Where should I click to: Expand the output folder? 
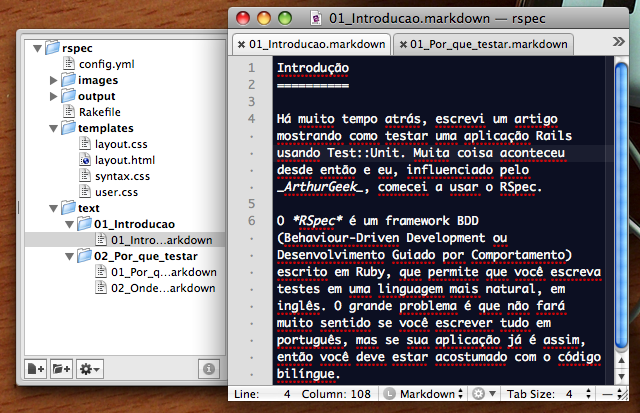[x=53, y=96]
